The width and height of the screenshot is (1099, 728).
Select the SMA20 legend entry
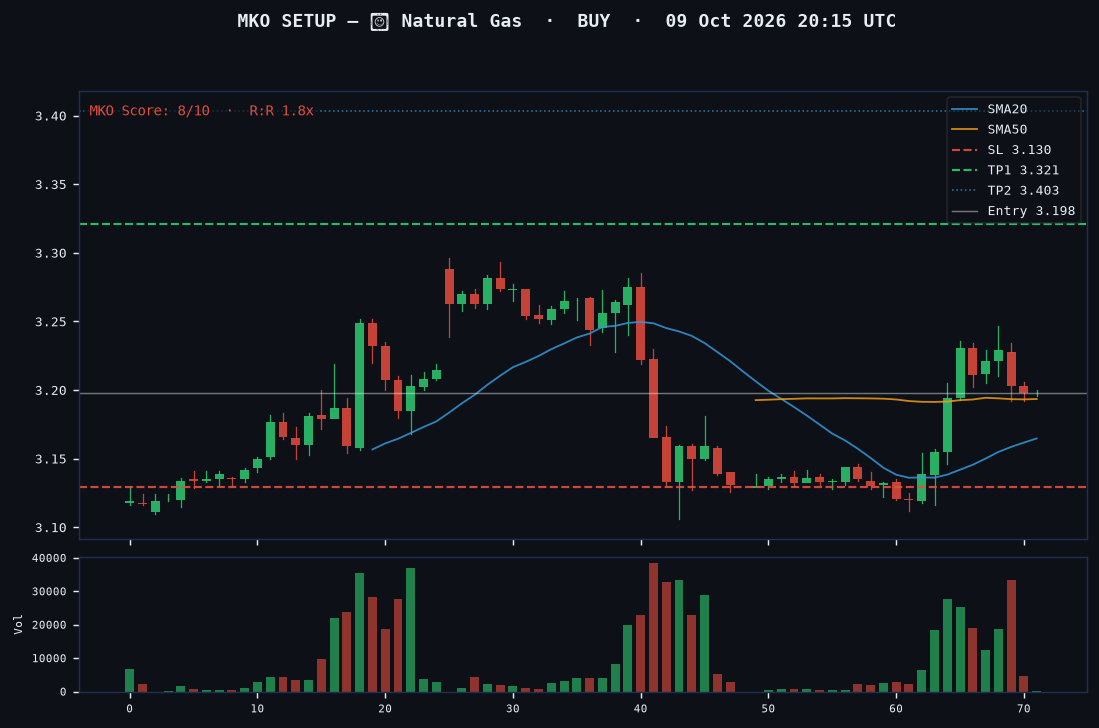pyautogui.click(x=989, y=109)
